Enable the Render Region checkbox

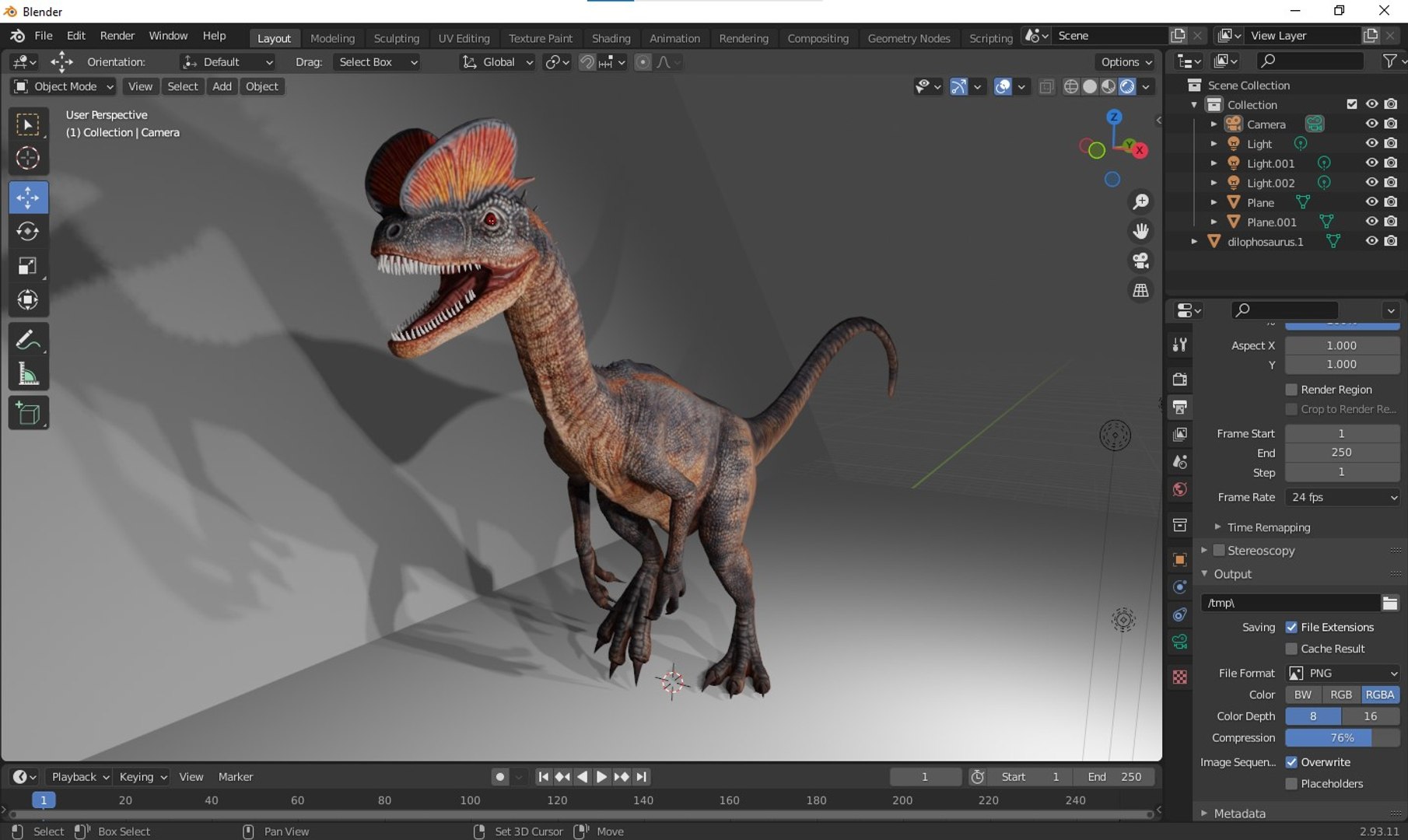pos(1291,390)
